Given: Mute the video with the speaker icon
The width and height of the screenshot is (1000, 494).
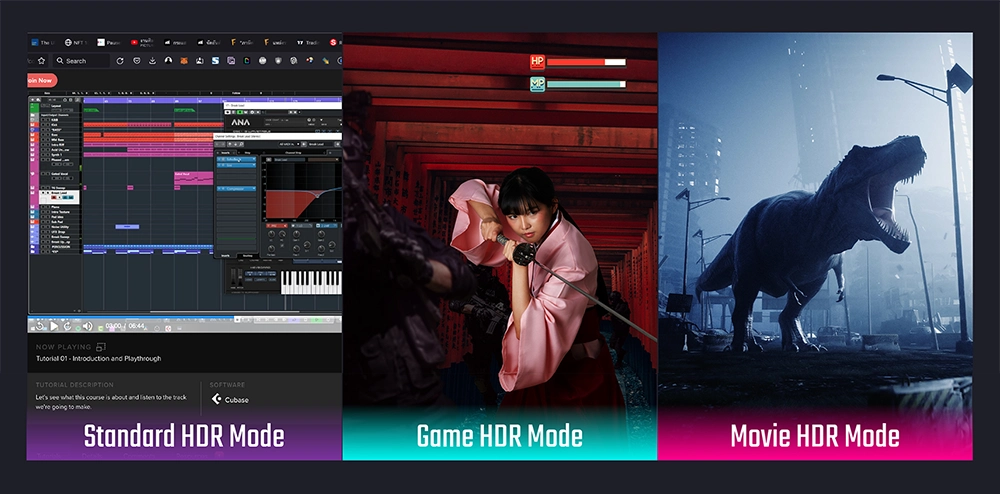Looking at the screenshot, I should click(87, 325).
